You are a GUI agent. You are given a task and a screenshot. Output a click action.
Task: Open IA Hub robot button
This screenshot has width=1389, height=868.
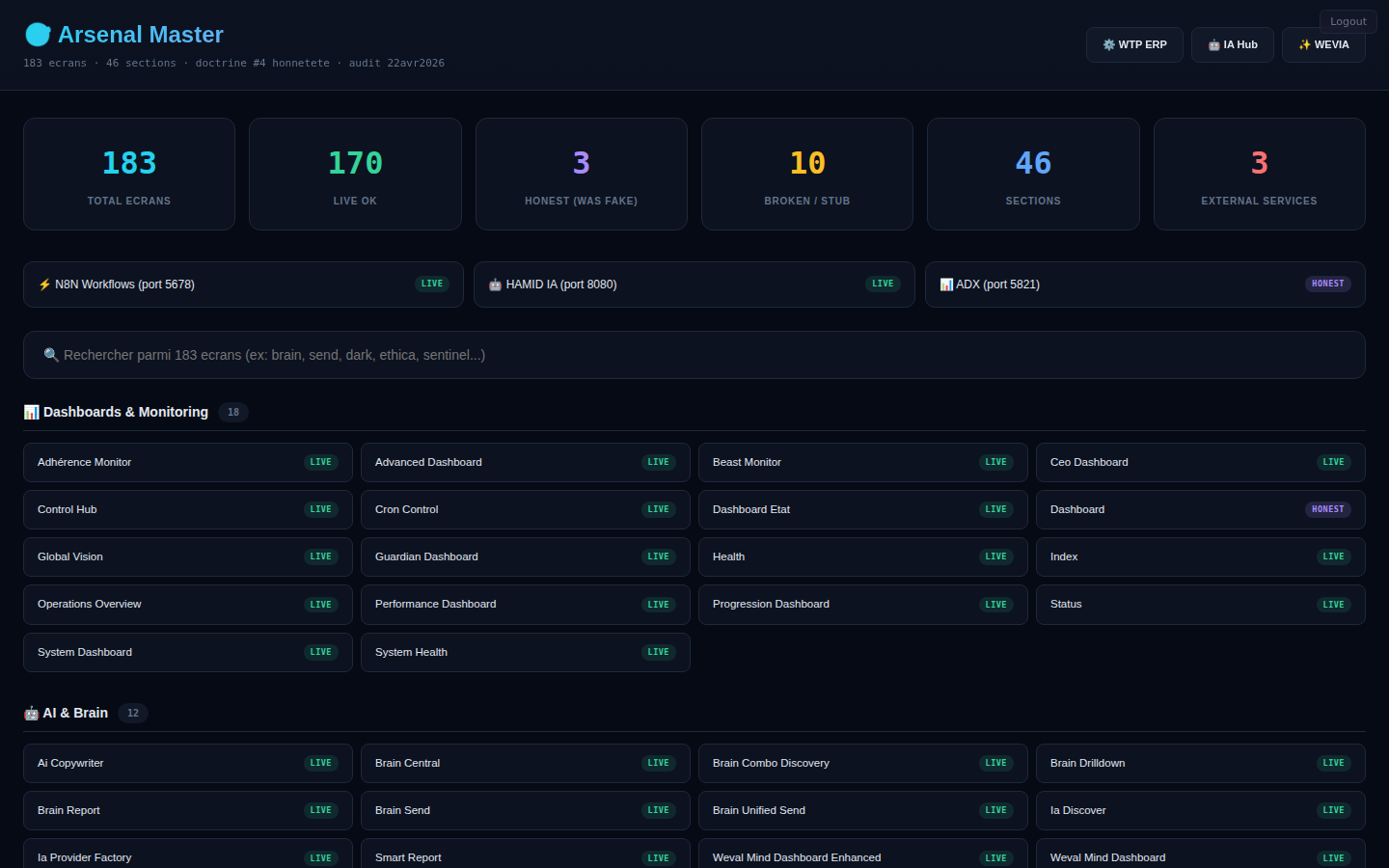1232,45
